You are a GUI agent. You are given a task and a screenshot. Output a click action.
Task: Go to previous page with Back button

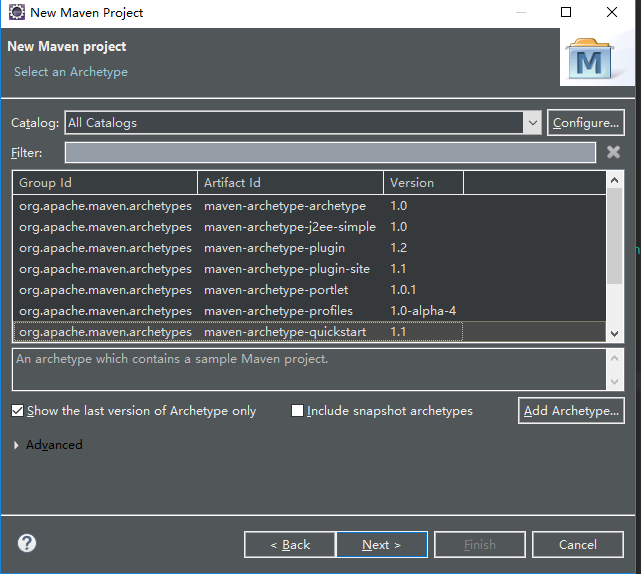(289, 545)
